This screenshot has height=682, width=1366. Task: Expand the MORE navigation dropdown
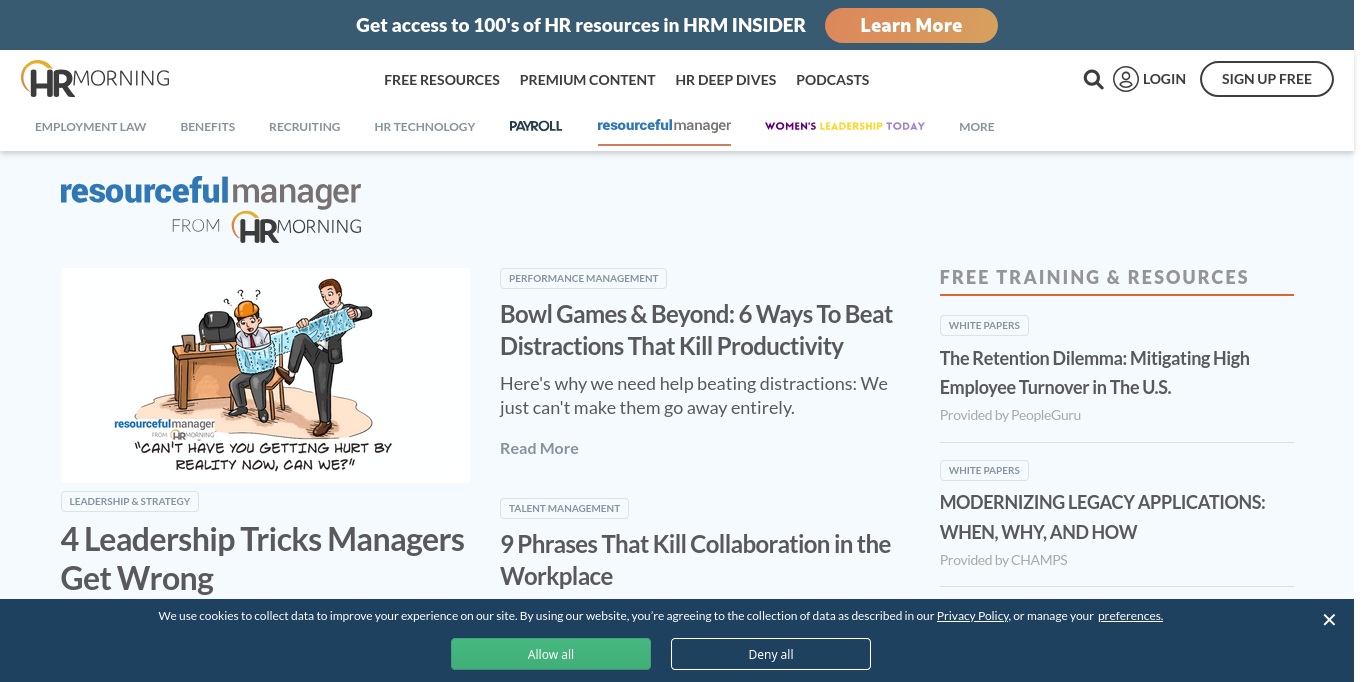[977, 127]
